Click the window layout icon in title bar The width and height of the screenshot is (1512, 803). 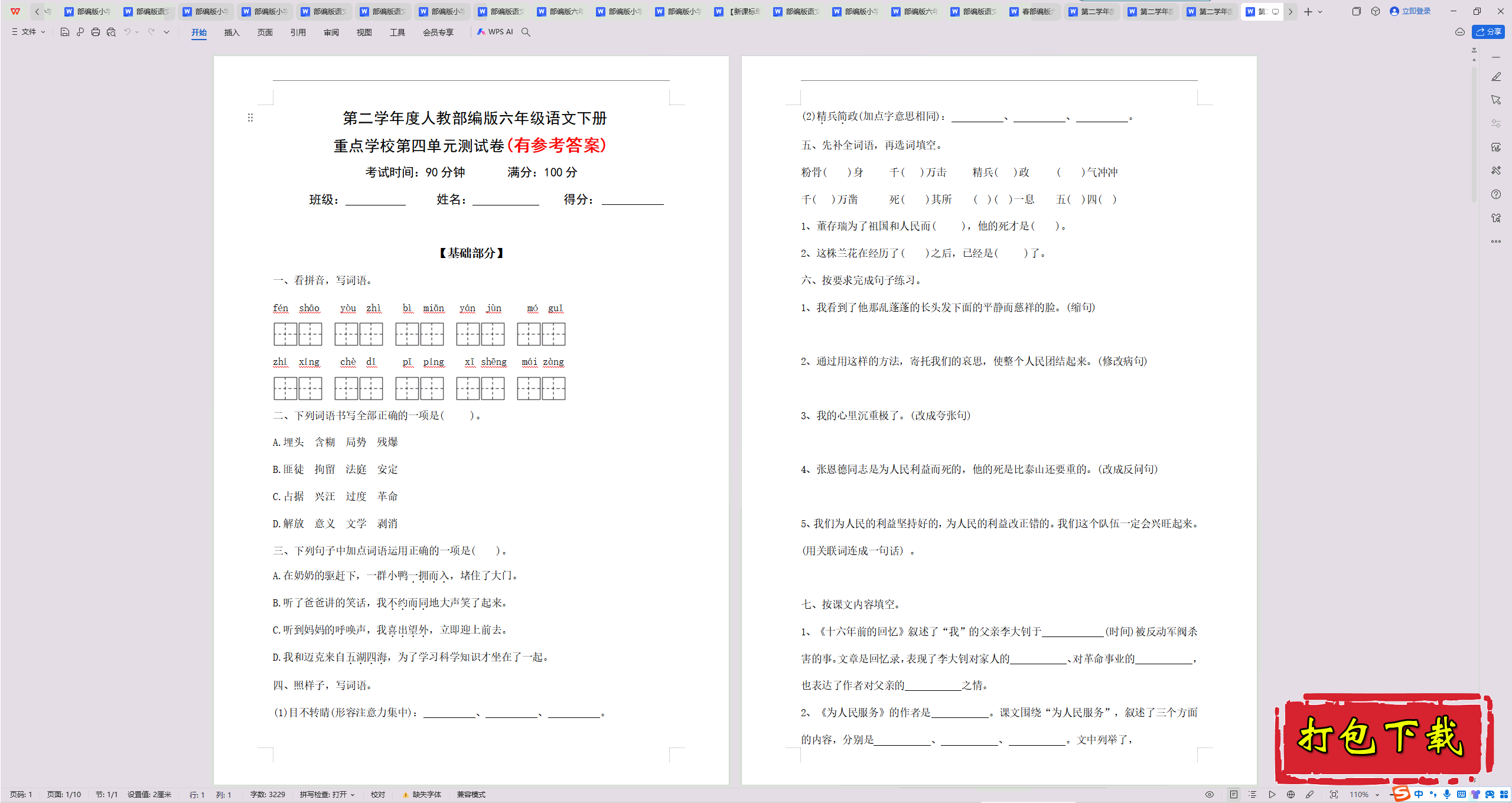click(1357, 11)
